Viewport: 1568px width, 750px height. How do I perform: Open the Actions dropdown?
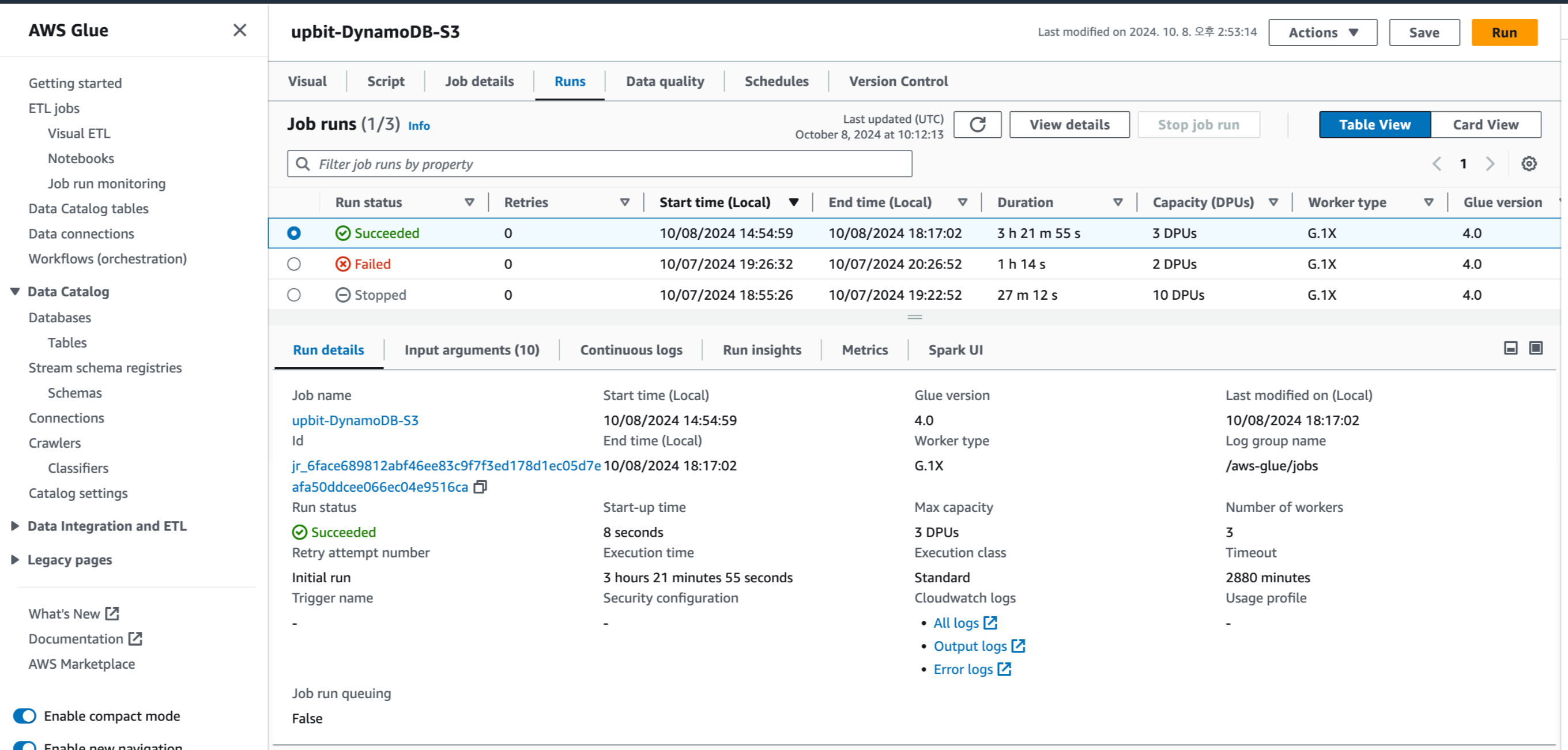[1322, 33]
